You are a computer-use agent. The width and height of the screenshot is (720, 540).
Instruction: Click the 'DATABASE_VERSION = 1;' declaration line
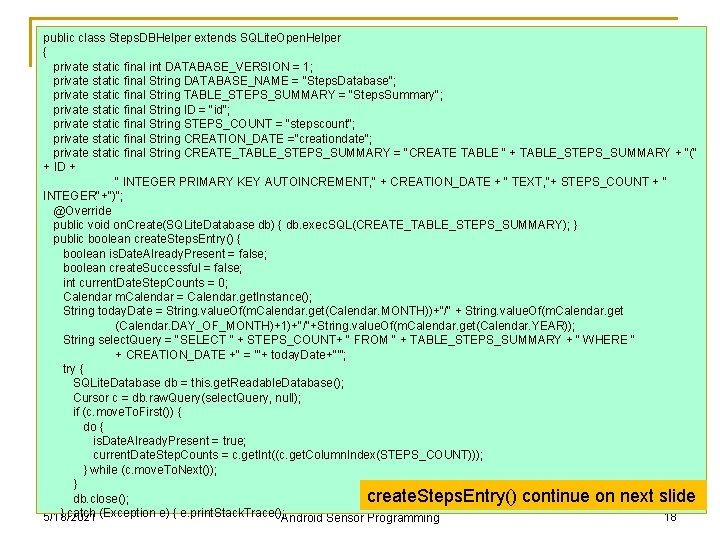pyautogui.click(x=183, y=67)
